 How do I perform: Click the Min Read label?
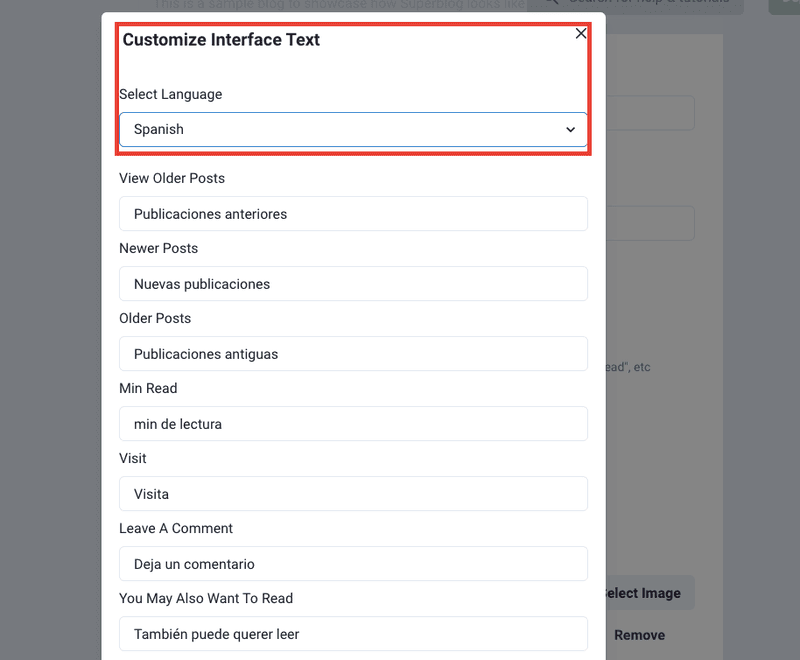tap(148, 388)
